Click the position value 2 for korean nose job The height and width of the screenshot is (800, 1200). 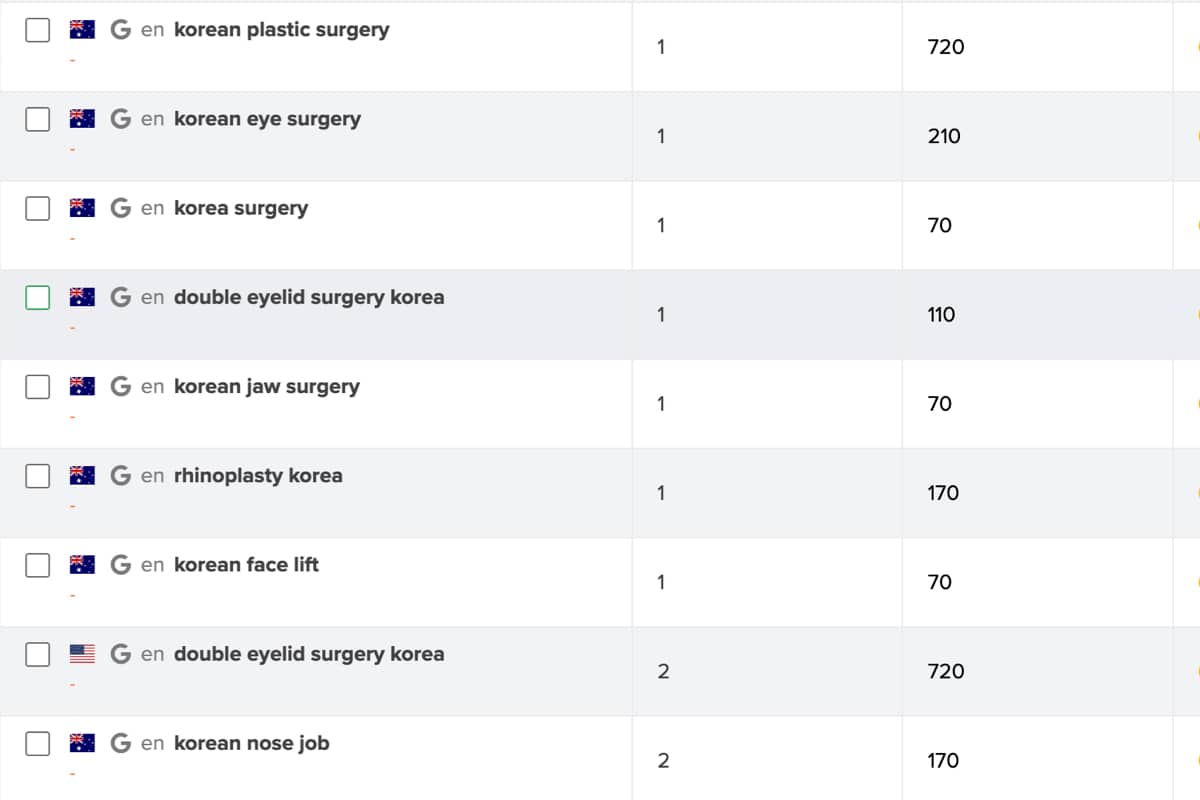pos(663,760)
